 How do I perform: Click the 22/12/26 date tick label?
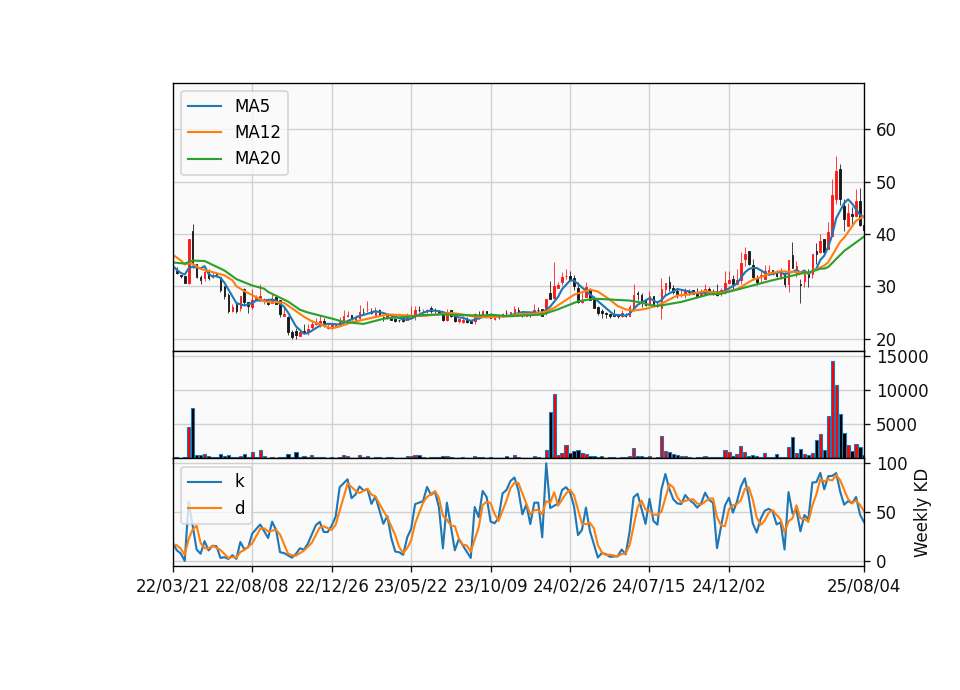point(332,586)
